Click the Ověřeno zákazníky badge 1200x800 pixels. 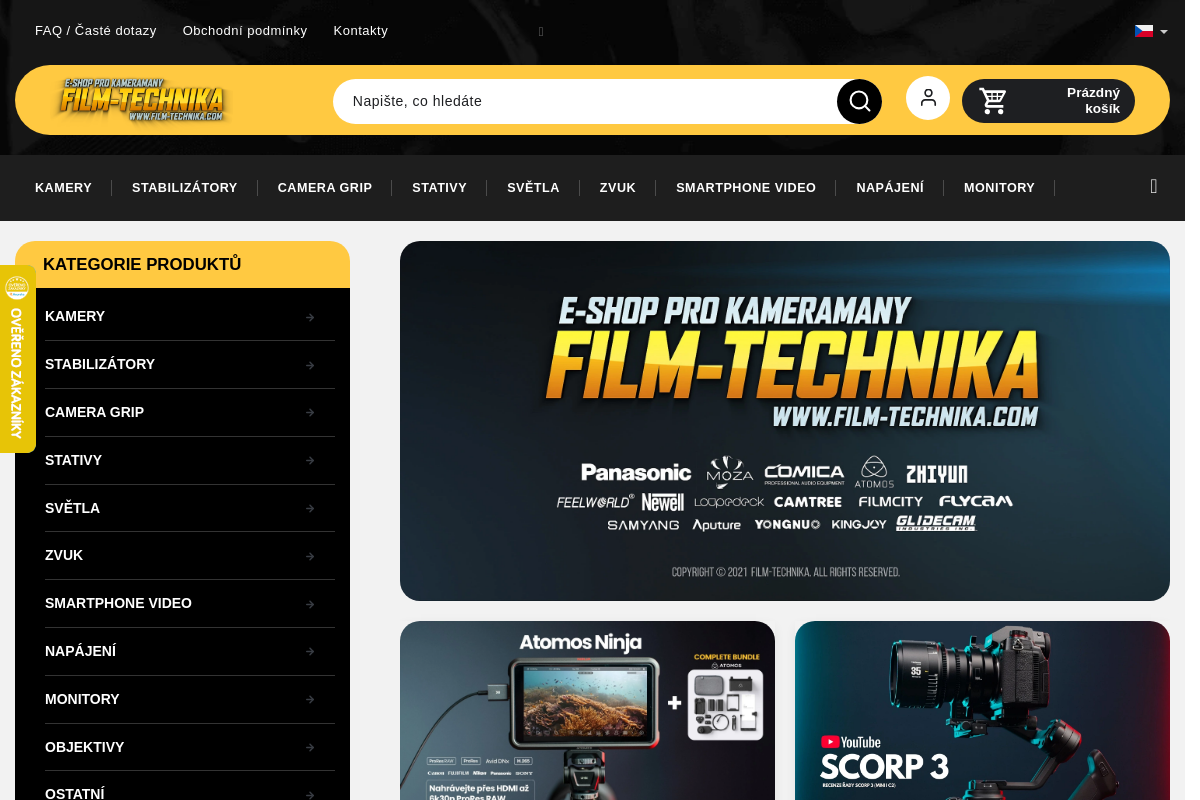[17, 355]
